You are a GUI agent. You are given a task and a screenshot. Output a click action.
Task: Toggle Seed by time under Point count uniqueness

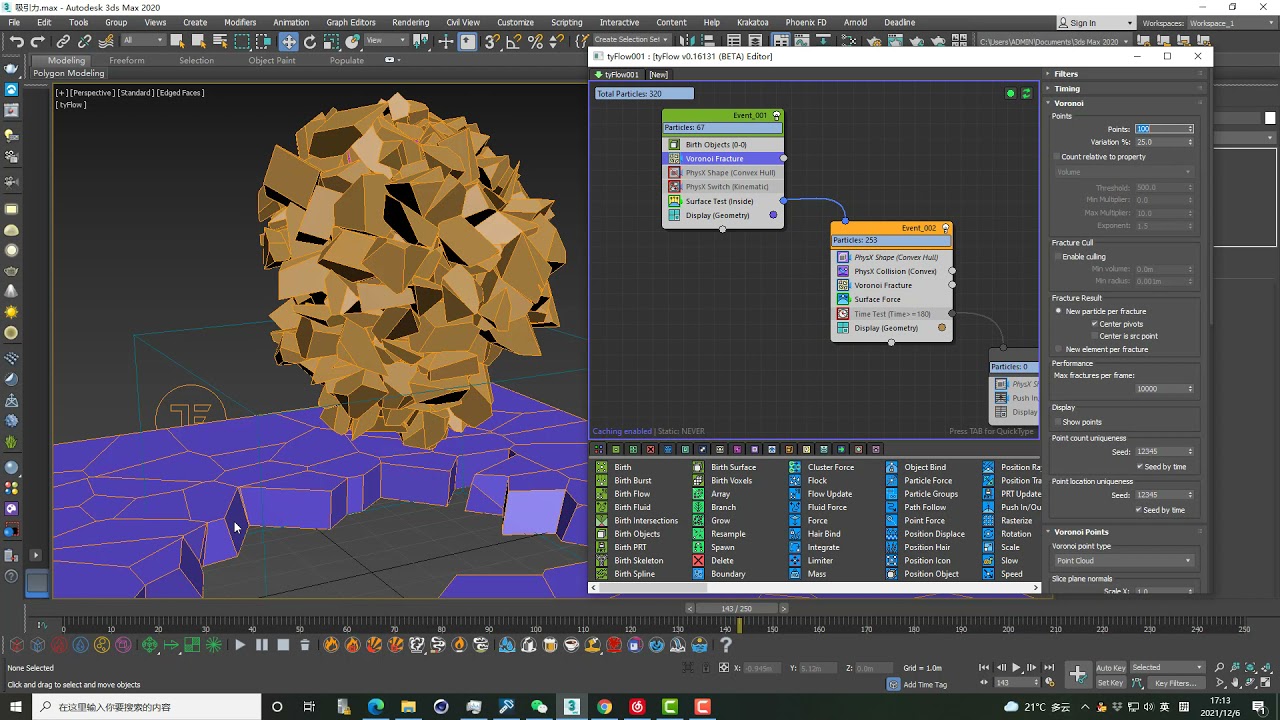[x=1140, y=467]
